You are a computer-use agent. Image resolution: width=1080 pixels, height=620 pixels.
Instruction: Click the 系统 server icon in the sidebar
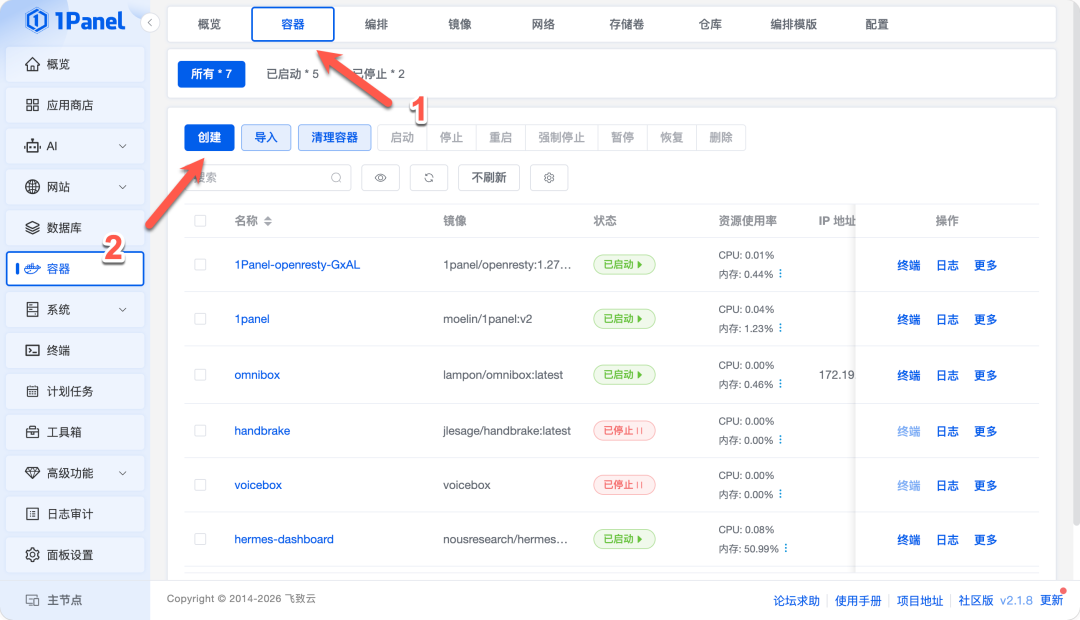(32, 309)
